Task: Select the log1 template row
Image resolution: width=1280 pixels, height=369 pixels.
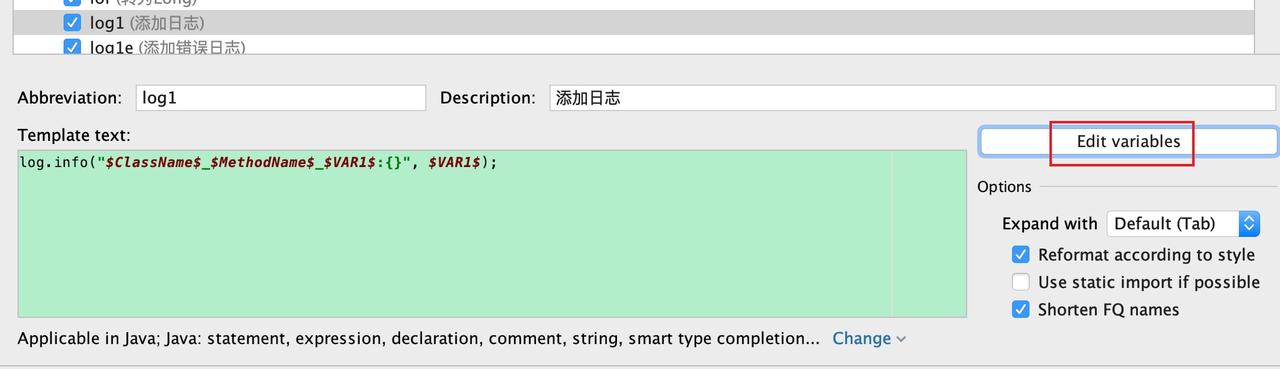Action: click(633, 22)
